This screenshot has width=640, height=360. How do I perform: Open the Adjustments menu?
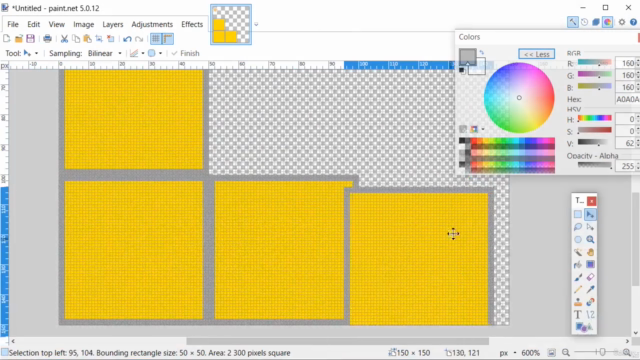(x=152, y=24)
